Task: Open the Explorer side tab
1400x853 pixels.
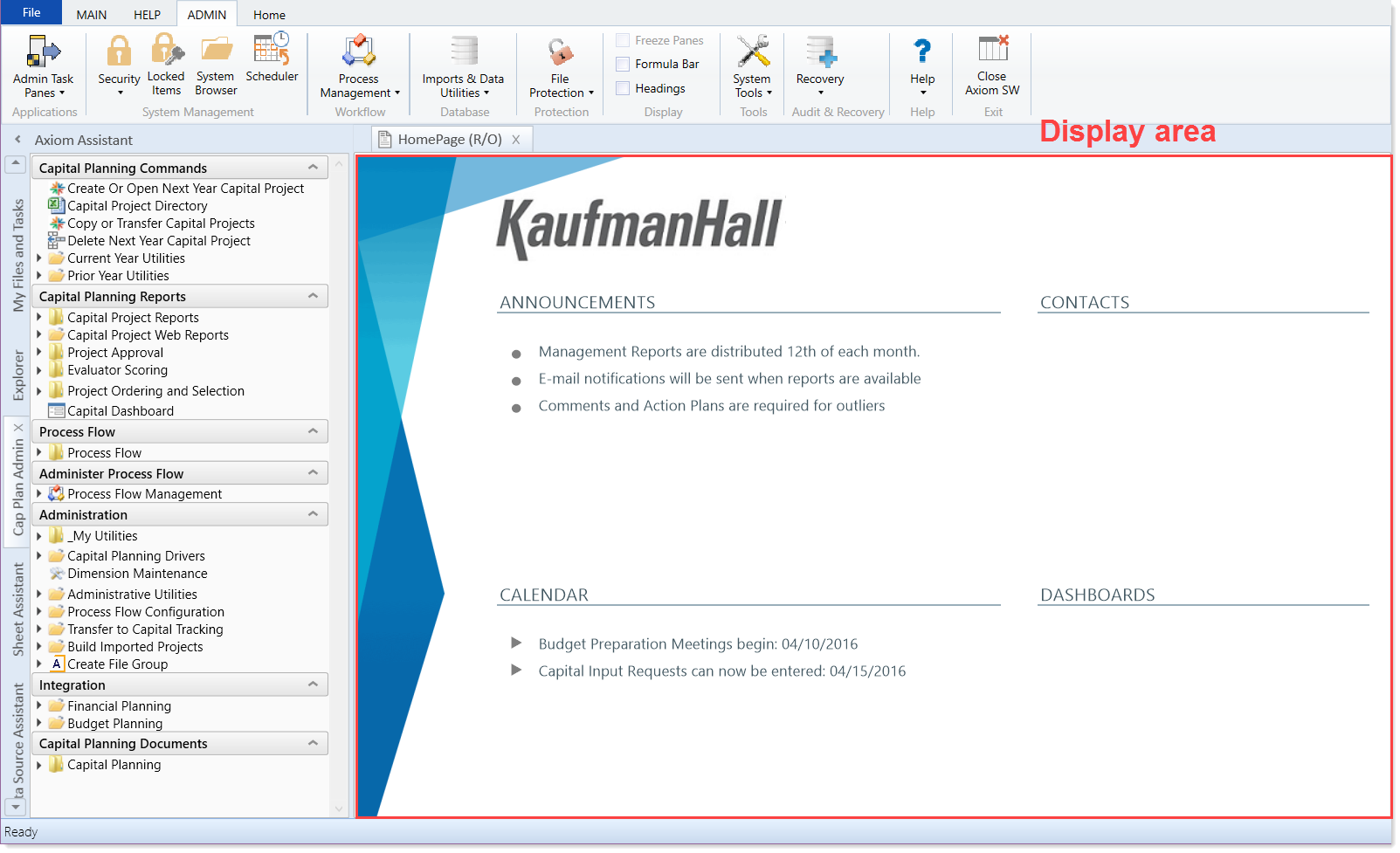Action: coord(18,375)
